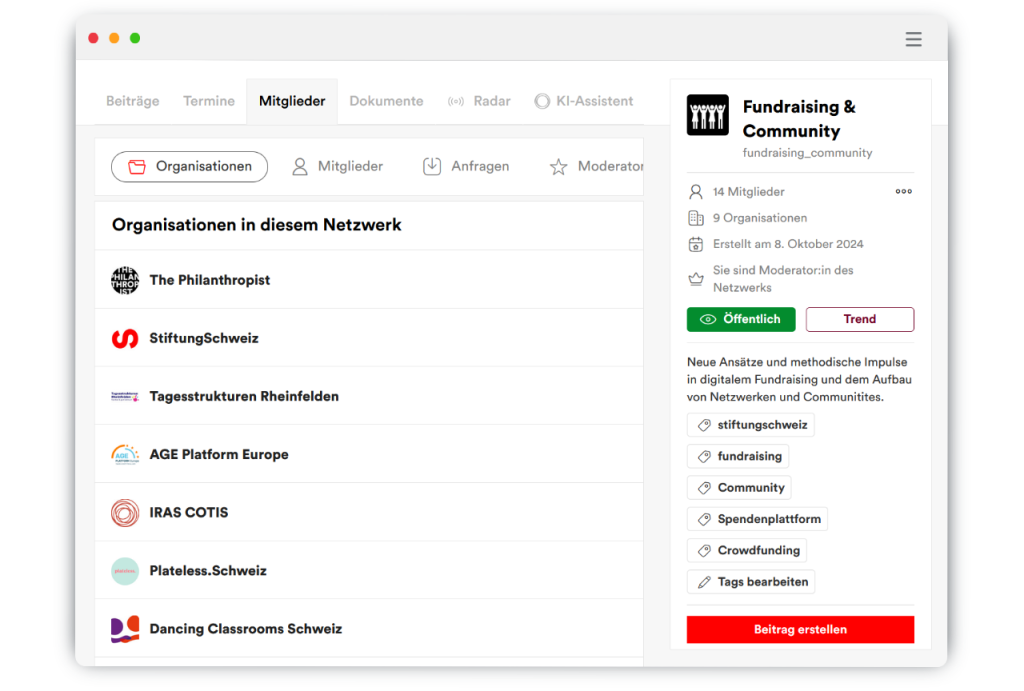Click the IRAS COTIS circular logo
The image size is (1024, 691).
pos(125,513)
